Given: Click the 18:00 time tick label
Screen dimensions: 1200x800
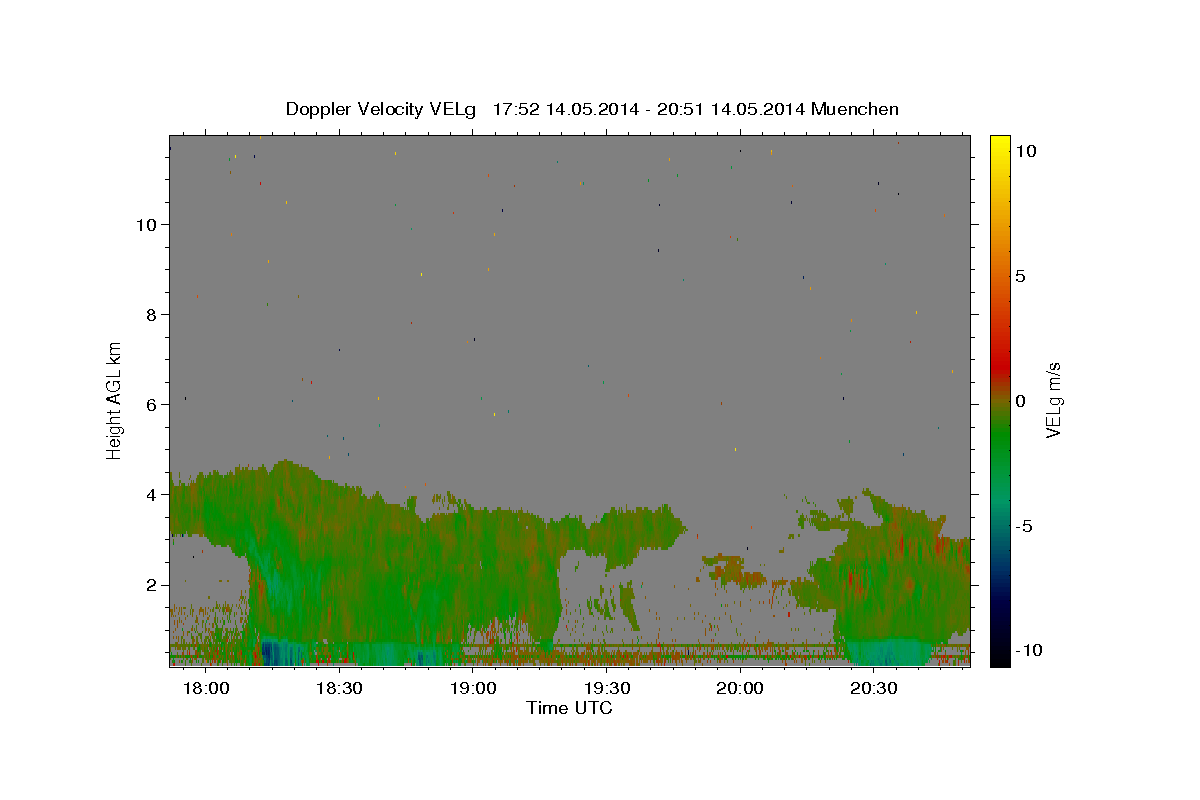Looking at the screenshot, I should (x=208, y=689).
